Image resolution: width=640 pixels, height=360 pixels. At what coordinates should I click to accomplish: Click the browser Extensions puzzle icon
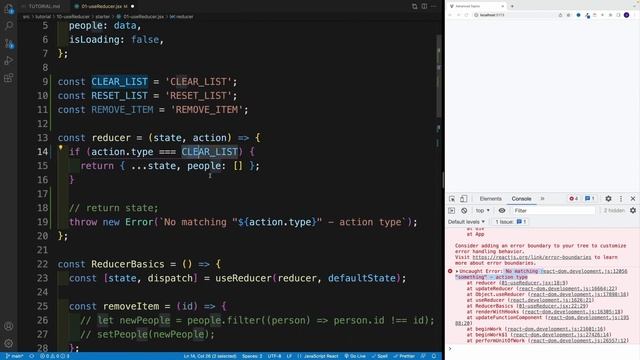coord(610,15)
